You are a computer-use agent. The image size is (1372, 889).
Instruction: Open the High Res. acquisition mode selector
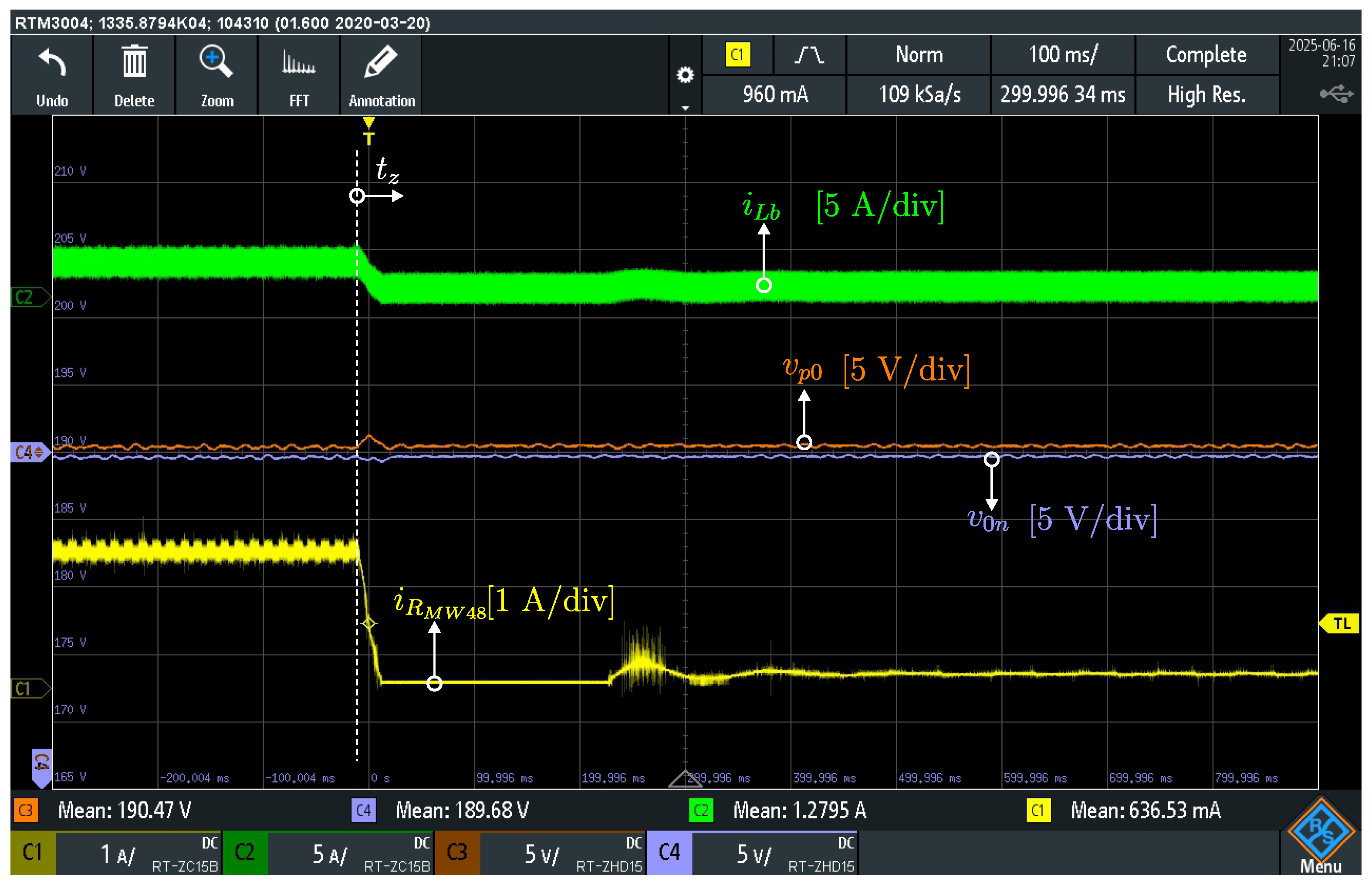1206,94
